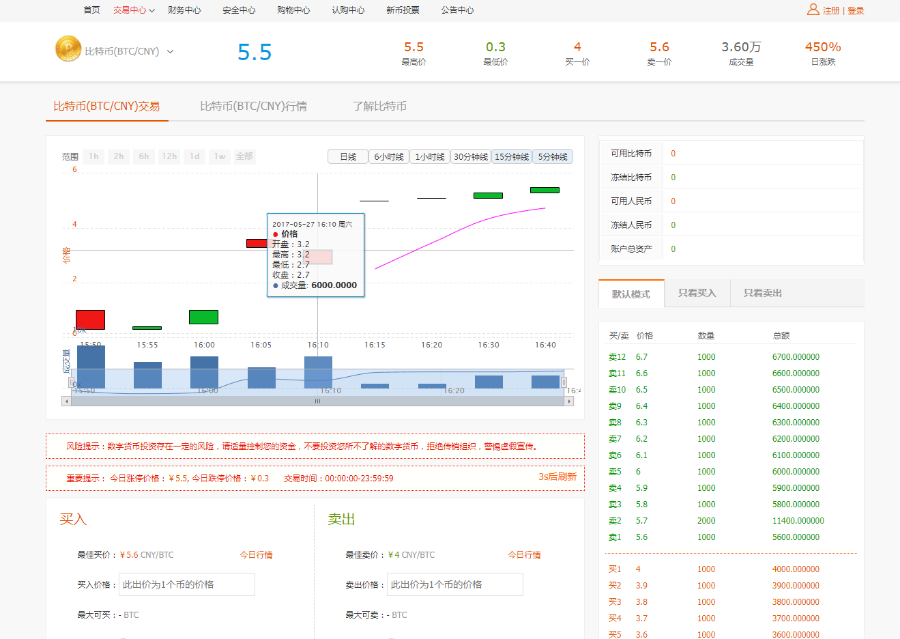Screen dimensions: 900x639
Task: Click the green candlestick at 16:00
Action: click(x=203, y=317)
